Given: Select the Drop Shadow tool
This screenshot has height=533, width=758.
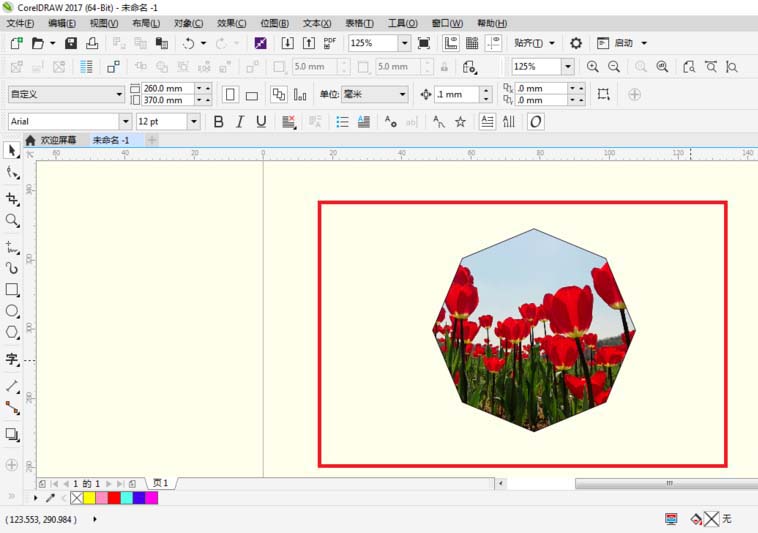Looking at the screenshot, I should 12,434.
